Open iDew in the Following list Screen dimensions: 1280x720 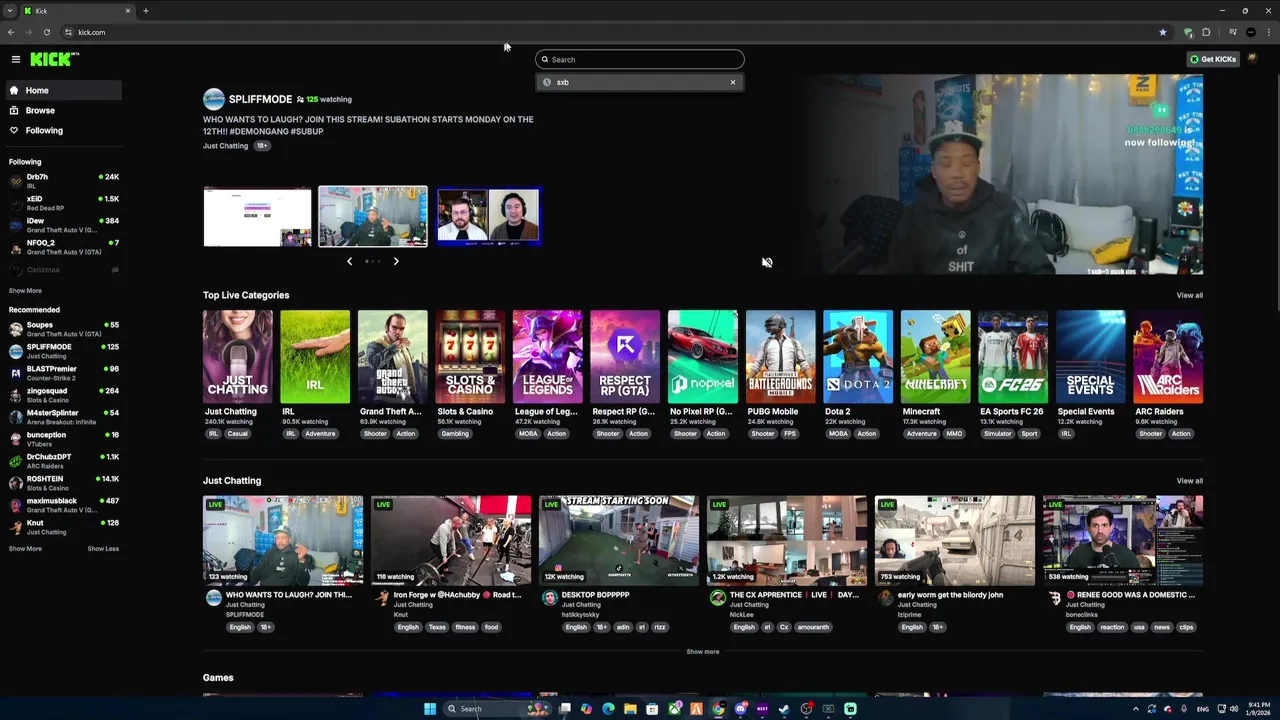[63, 225]
